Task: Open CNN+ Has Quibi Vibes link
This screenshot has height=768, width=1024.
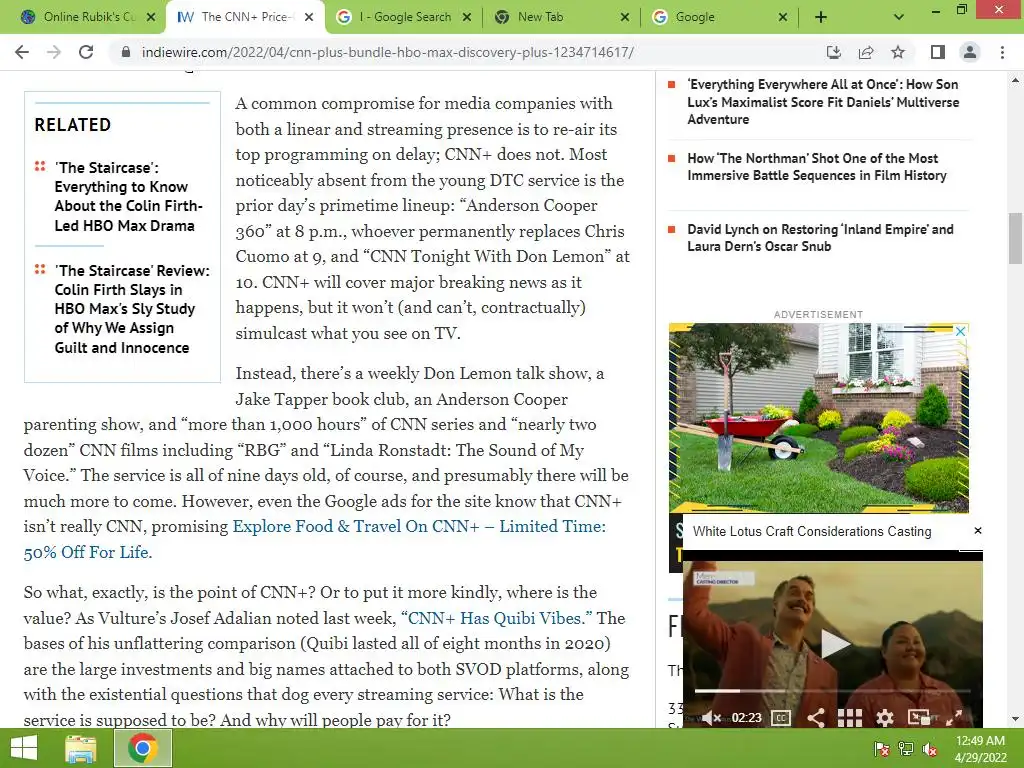Action: (497, 618)
